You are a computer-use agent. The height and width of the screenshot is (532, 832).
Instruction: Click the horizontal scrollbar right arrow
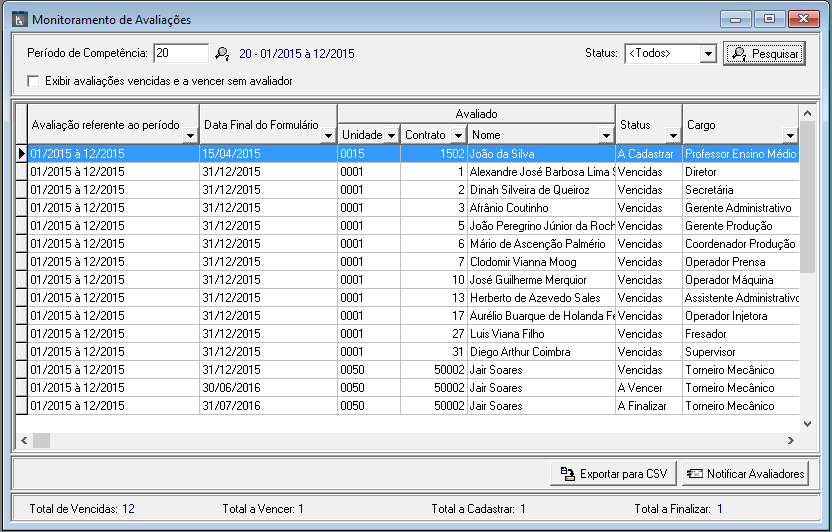click(791, 440)
